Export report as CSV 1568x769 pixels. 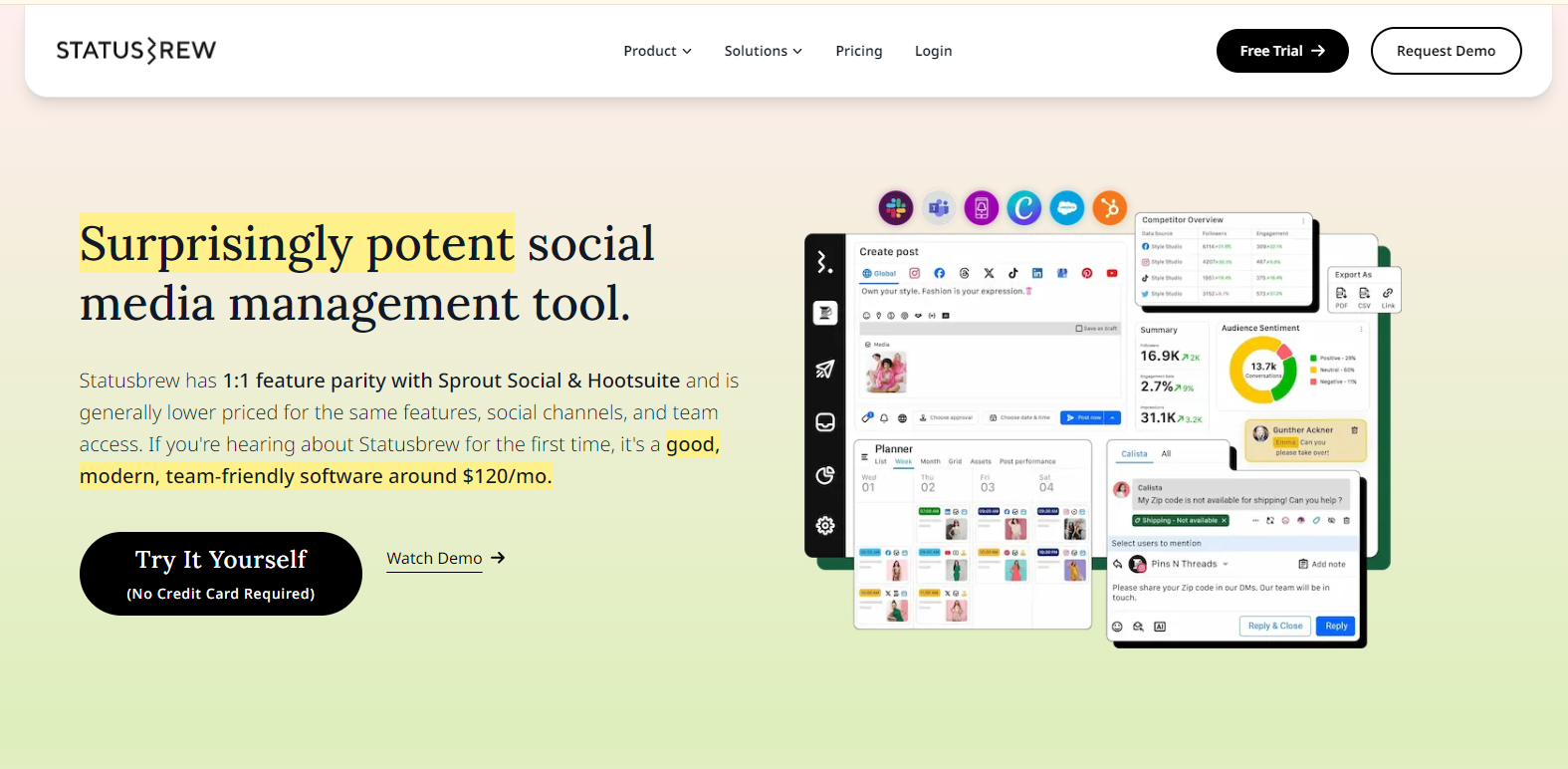(x=1364, y=297)
